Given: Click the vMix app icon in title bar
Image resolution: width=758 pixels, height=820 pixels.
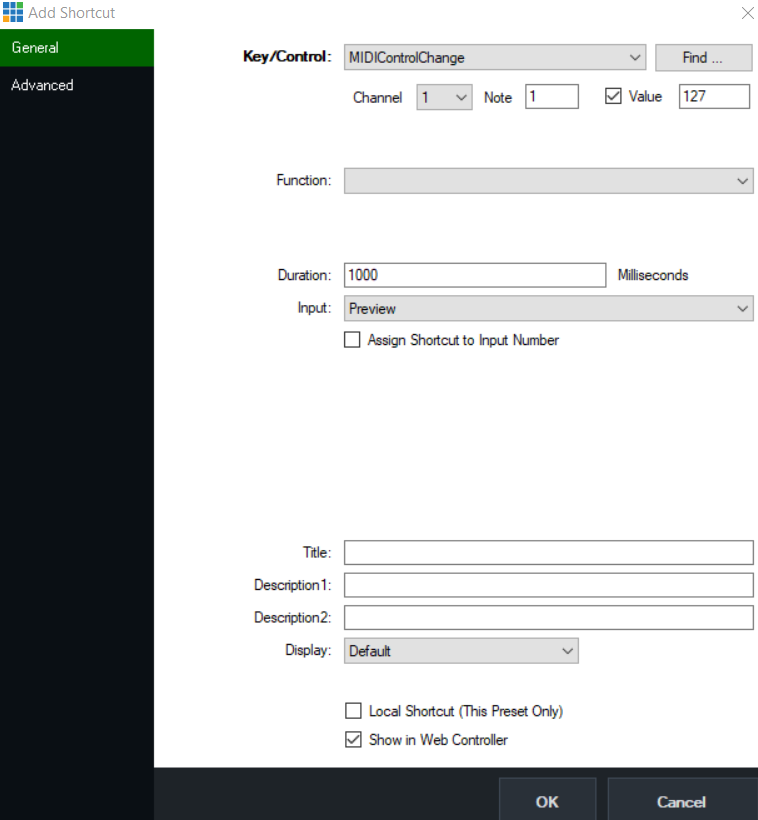Looking at the screenshot, I should click(13, 13).
